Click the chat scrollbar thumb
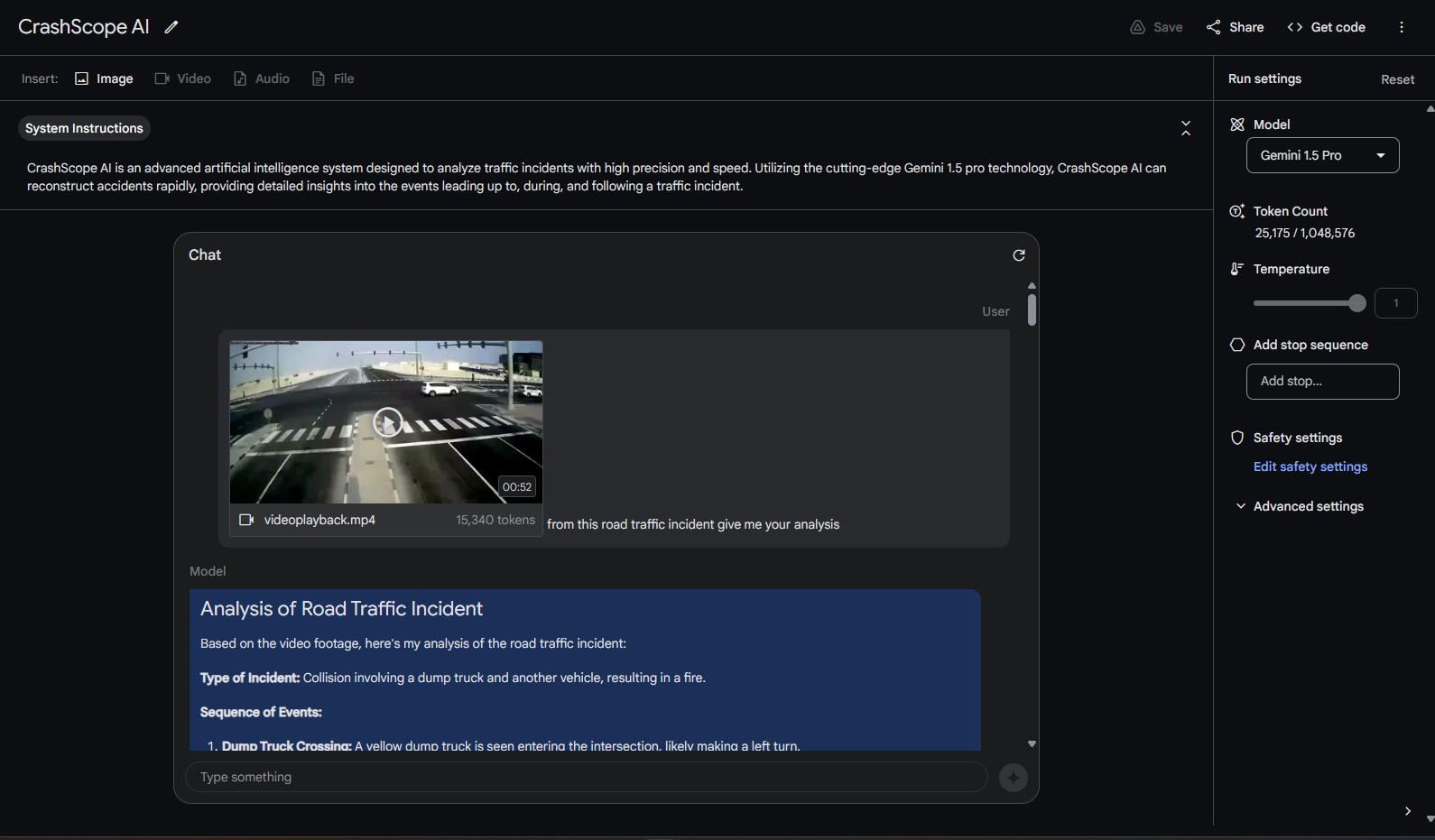1435x840 pixels. pyautogui.click(x=1032, y=309)
